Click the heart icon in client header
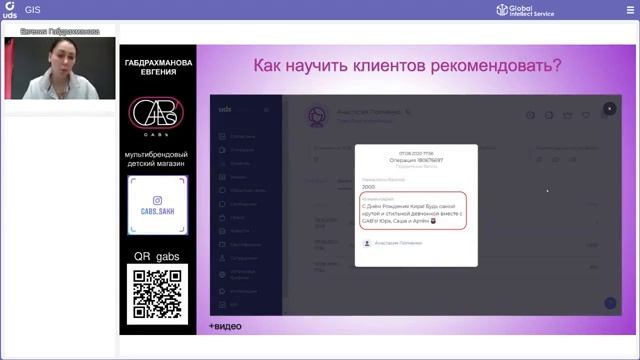The height and width of the screenshot is (360, 640). pyautogui.click(x=586, y=116)
